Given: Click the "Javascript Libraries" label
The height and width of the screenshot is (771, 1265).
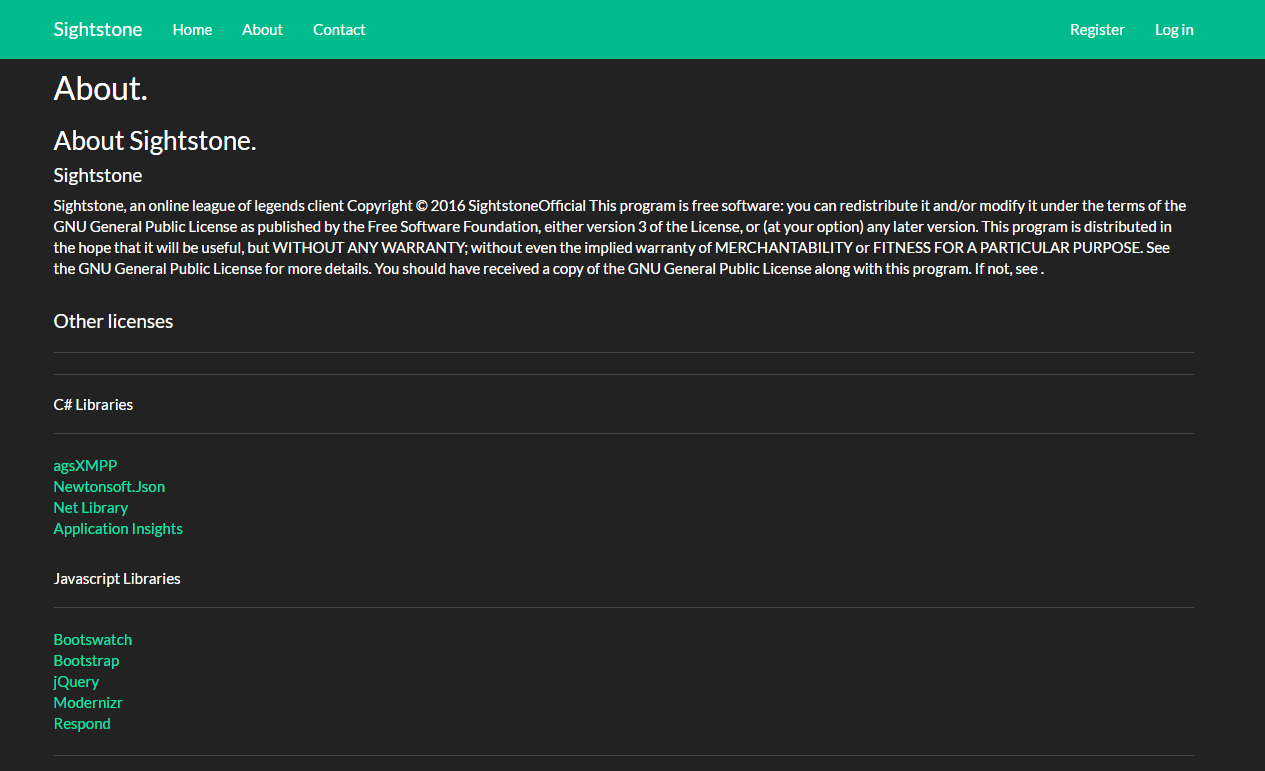Looking at the screenshot, I should coord(117,578).
